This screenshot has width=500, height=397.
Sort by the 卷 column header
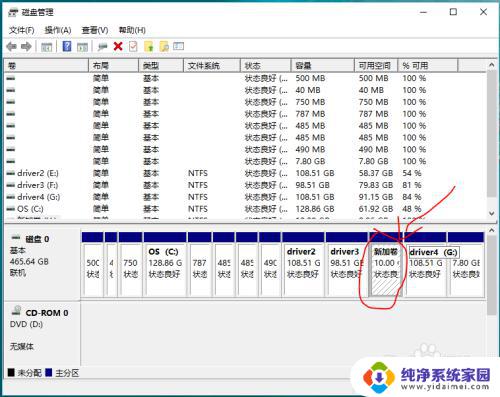47,66
